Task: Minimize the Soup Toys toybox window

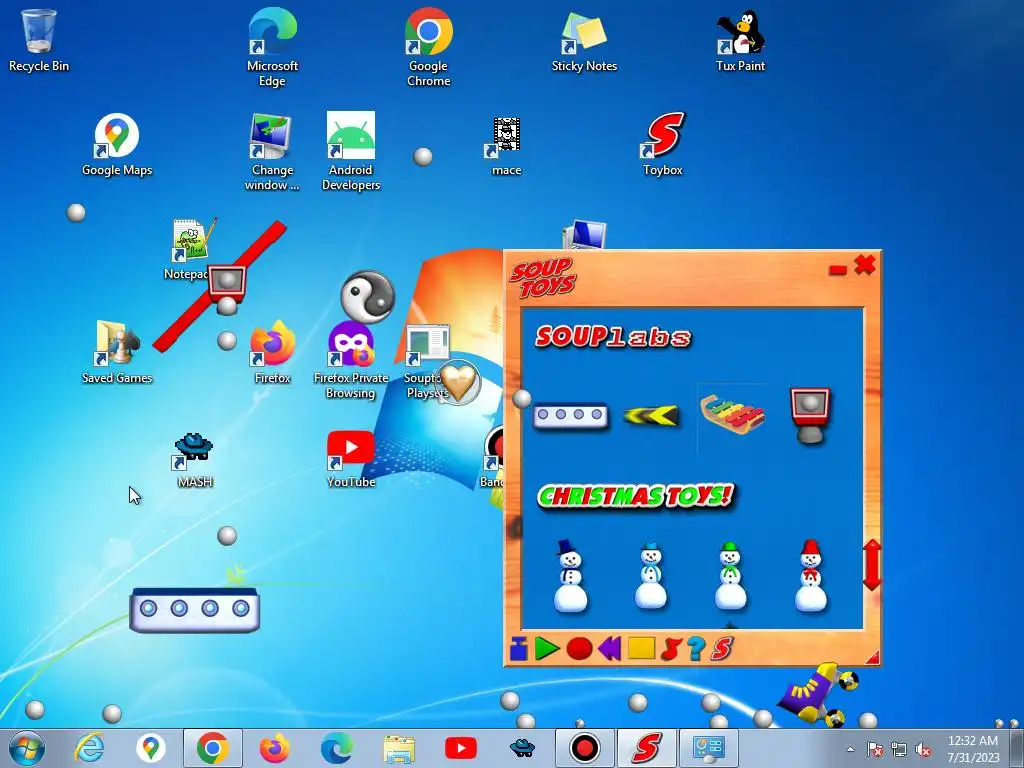Action: [x=837, y=270]
